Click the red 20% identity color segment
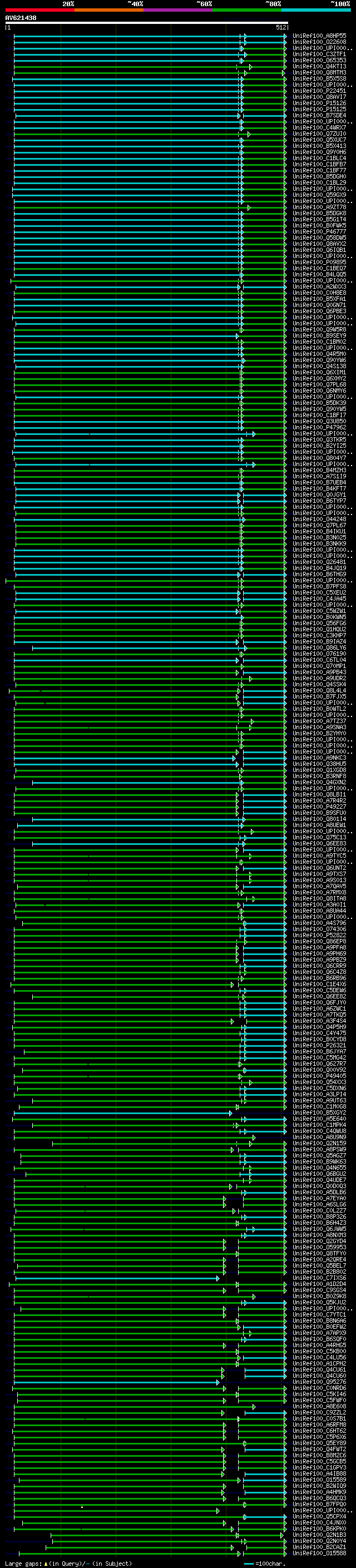 click(x=39, y=10)
